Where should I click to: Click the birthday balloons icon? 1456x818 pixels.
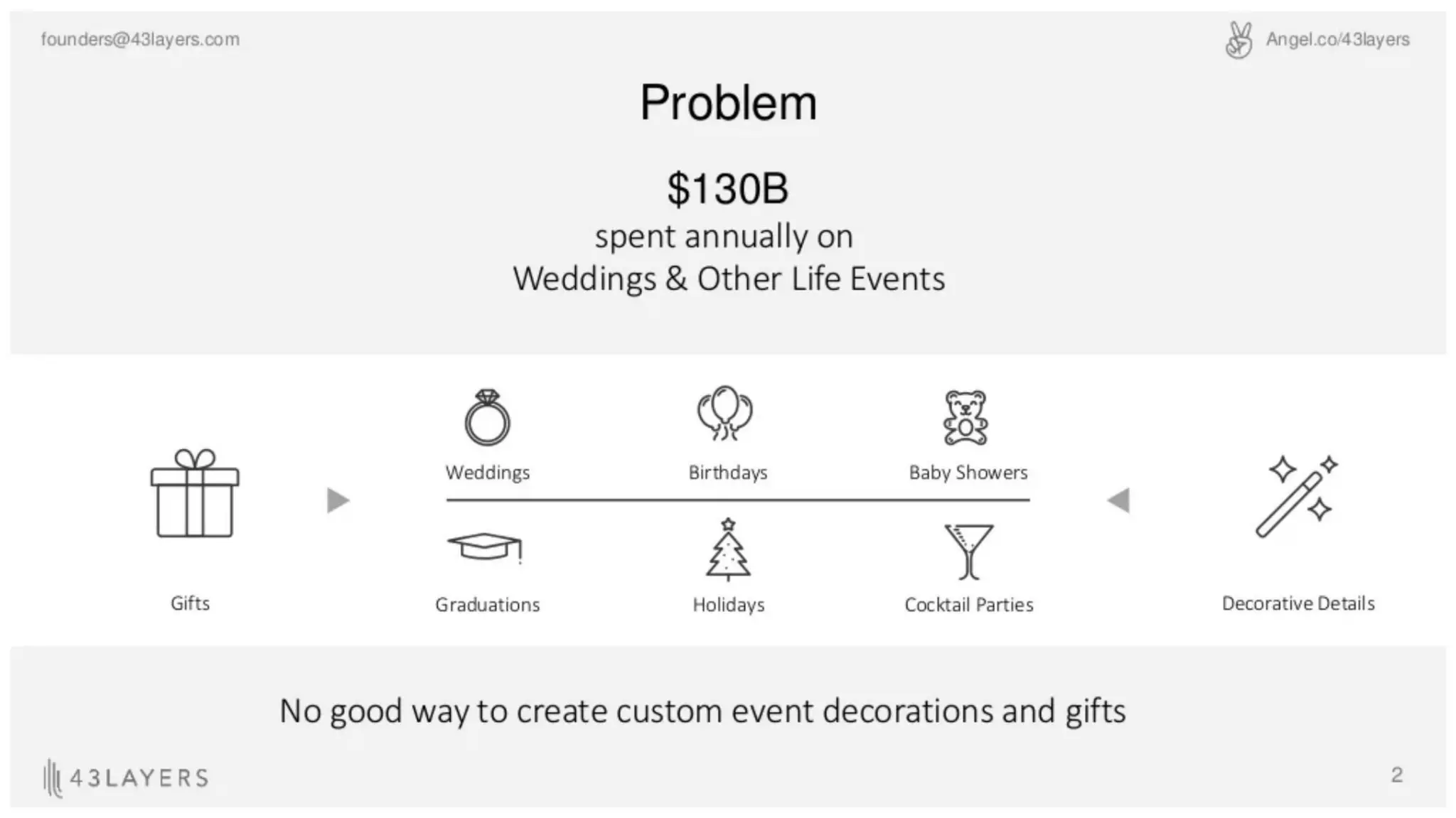pos(724,414)
